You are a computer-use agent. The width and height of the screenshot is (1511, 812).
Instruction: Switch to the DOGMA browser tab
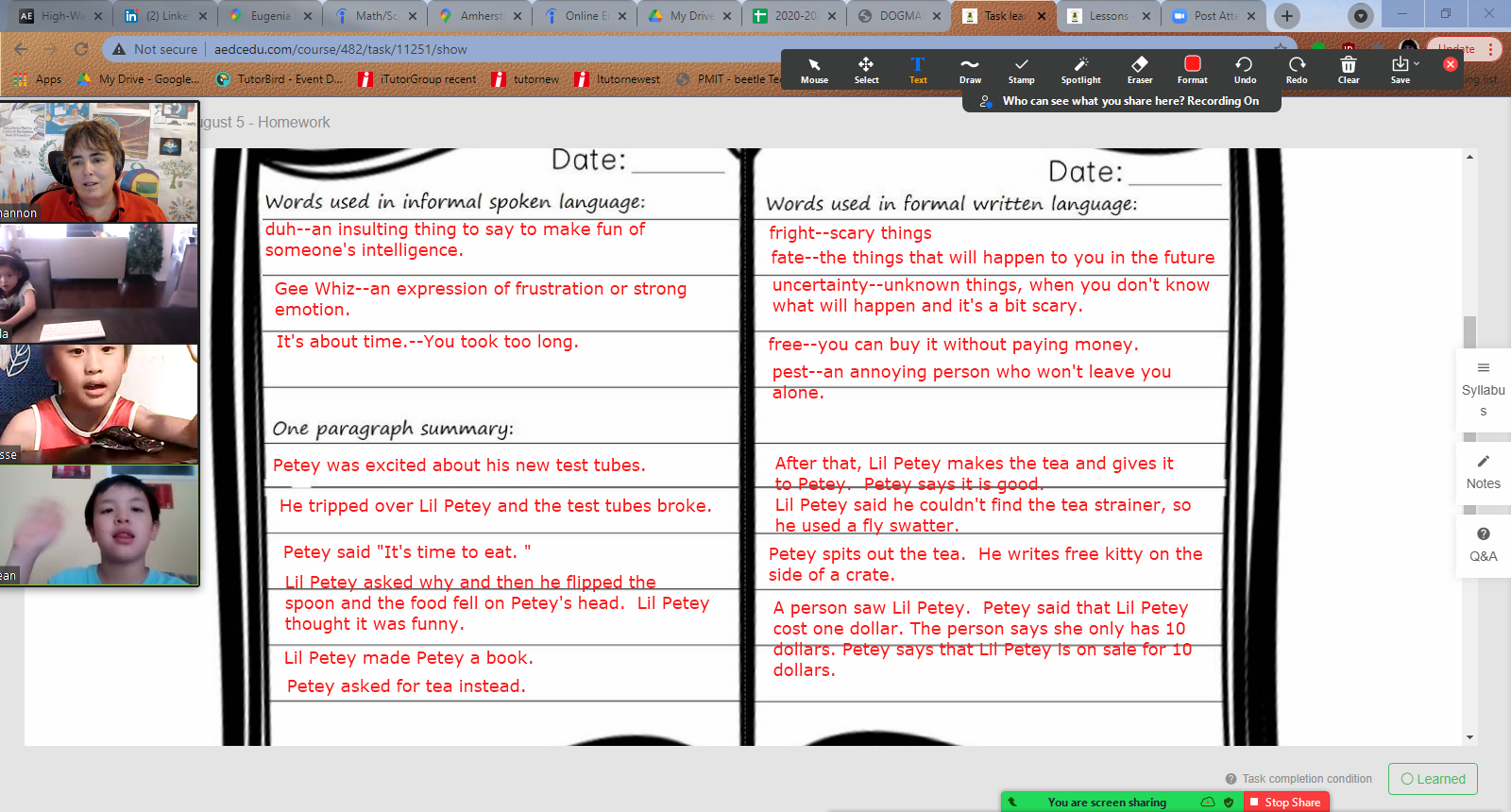pos(899,16)
